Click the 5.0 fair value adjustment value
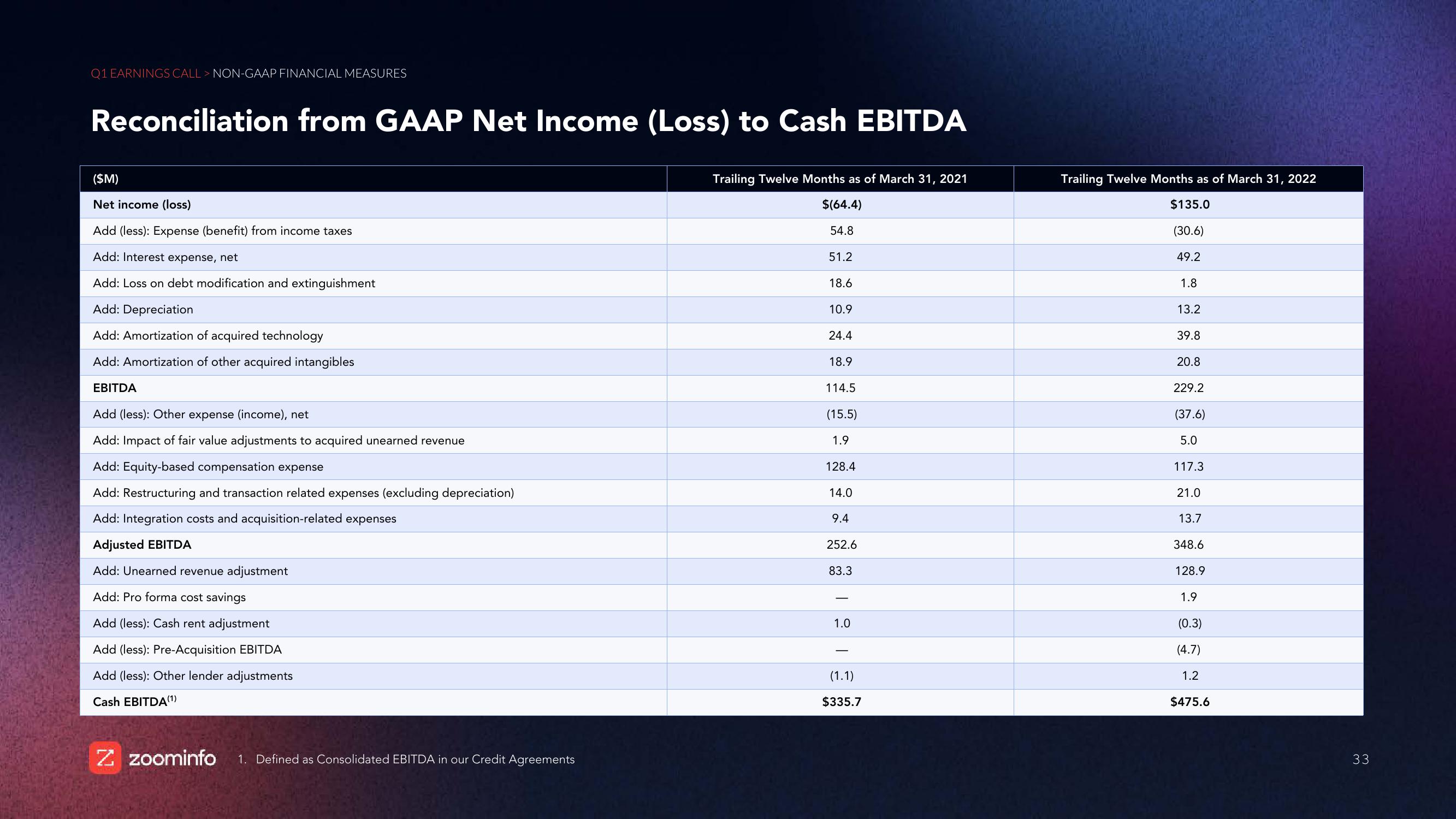 click(x=1188, y=440)
